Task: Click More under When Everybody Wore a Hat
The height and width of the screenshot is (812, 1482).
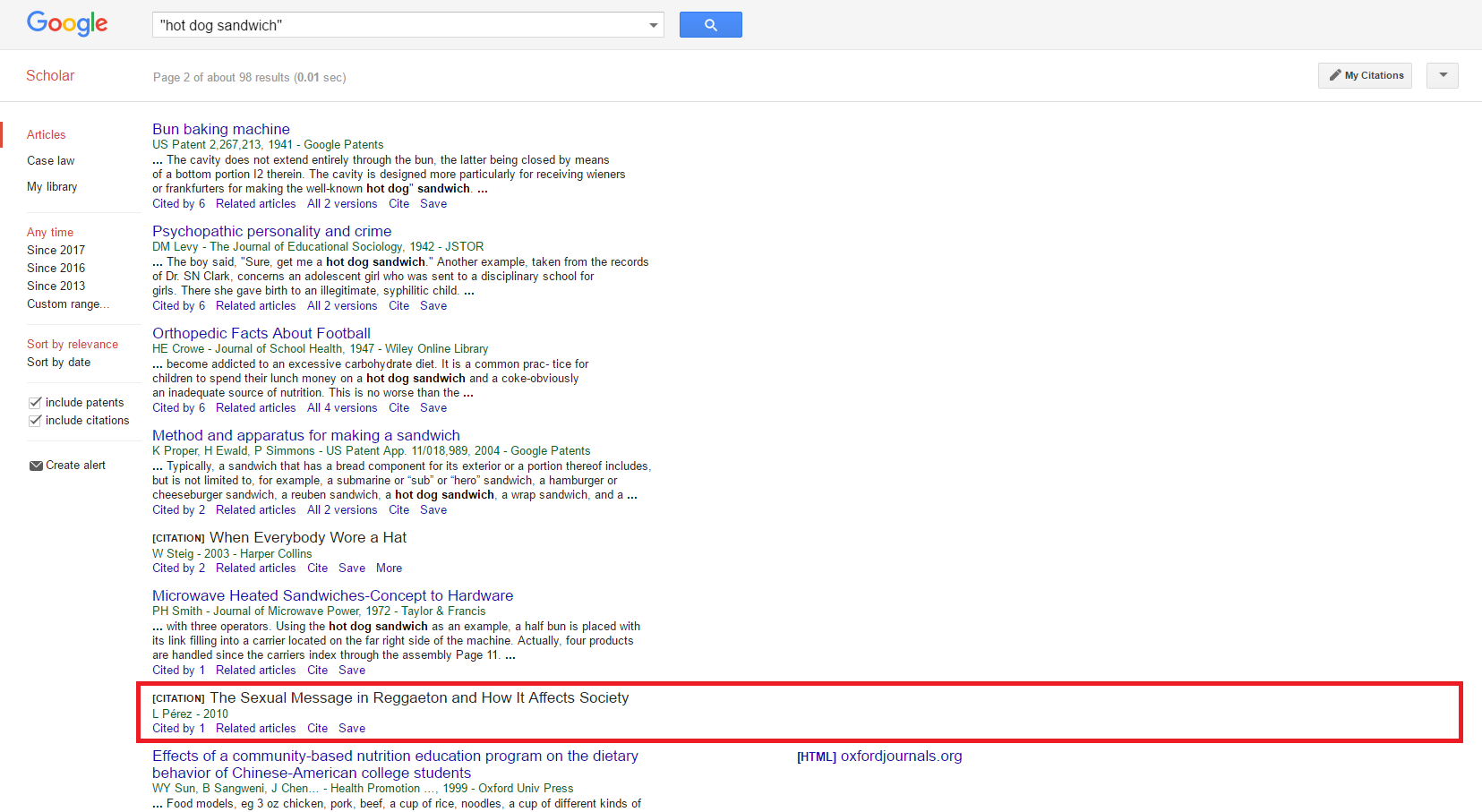Action: 389,568
